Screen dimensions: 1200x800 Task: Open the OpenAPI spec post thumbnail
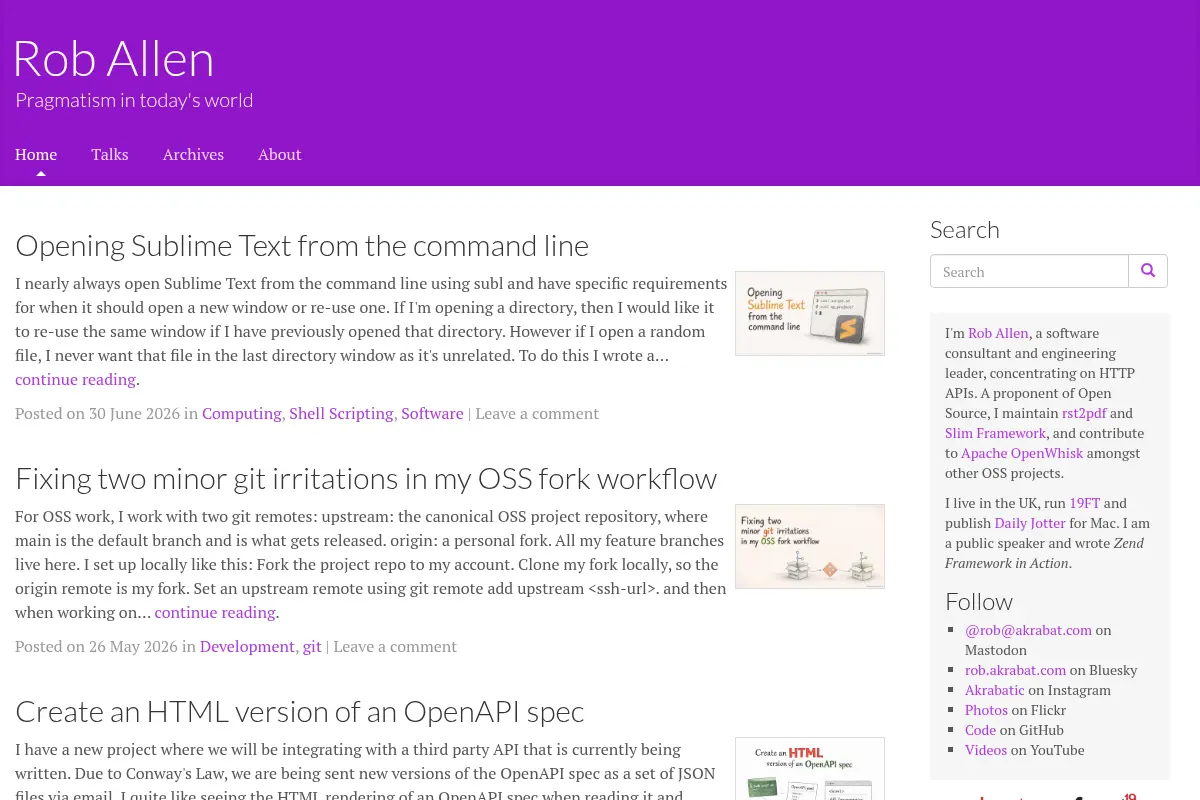[810, 768]
